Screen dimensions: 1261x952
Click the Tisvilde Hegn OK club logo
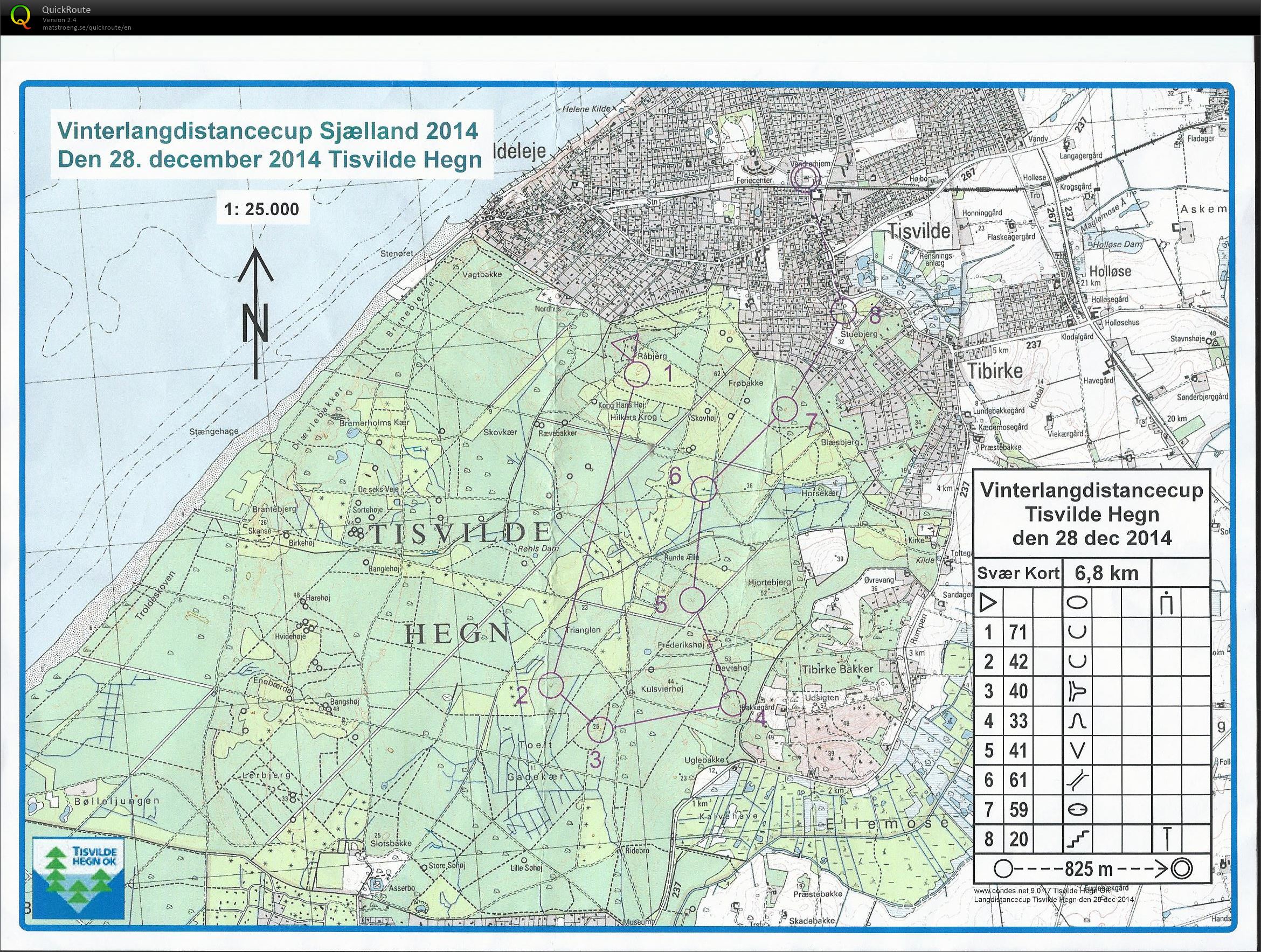click(x=78, y=878)
